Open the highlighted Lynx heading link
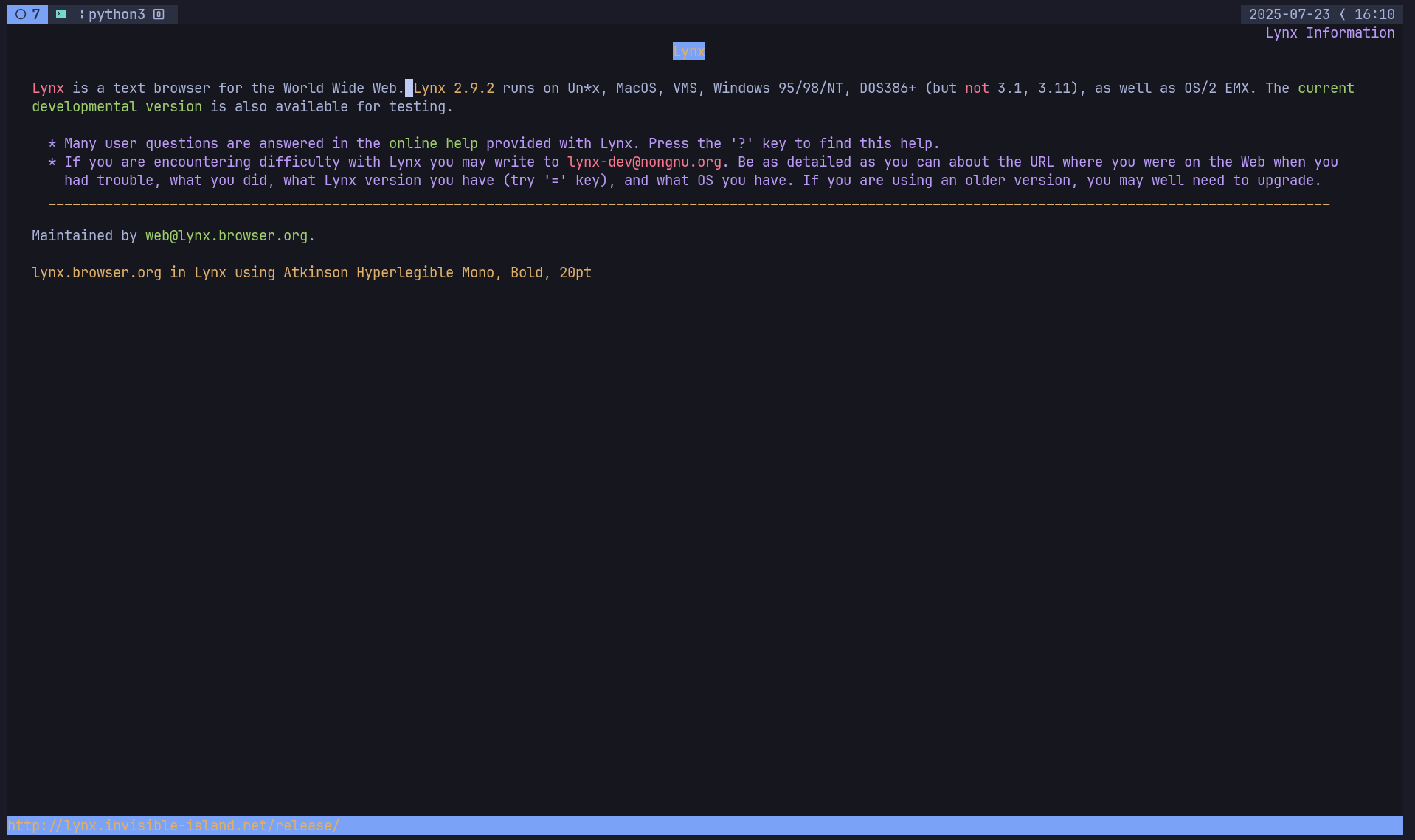Screen dimensions: 1415x840 pyautogui.click(x=688, y=51)
